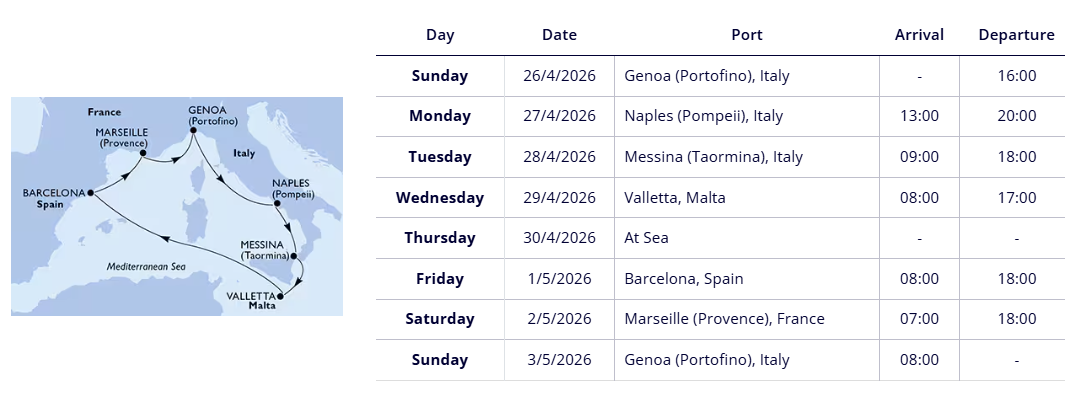This screenshot has height=405, width=1065.
Task: Click the At Sea entry for Thursday
Action: coord(646,238)
